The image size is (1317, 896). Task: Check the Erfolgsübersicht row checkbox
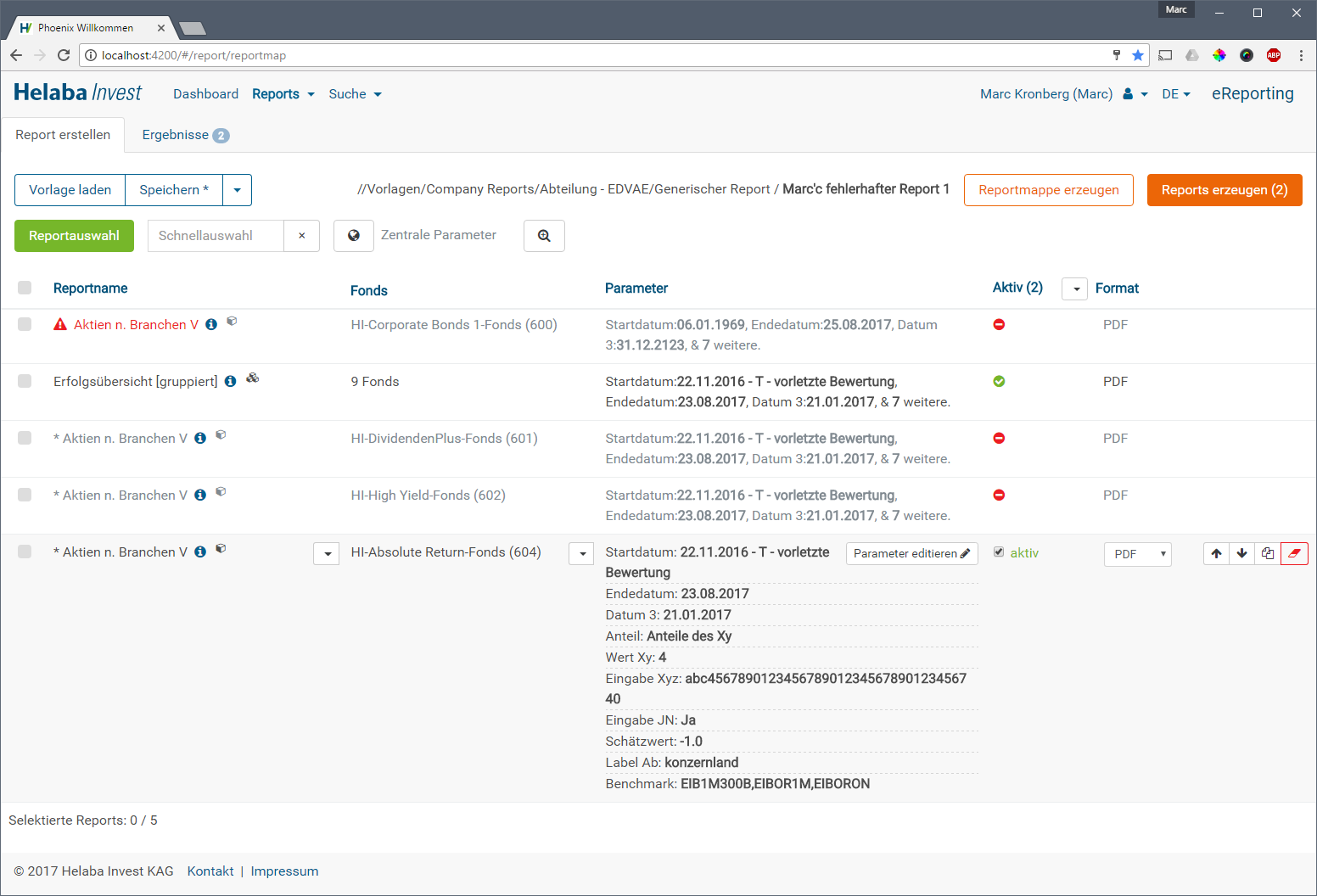click(25, 381)
